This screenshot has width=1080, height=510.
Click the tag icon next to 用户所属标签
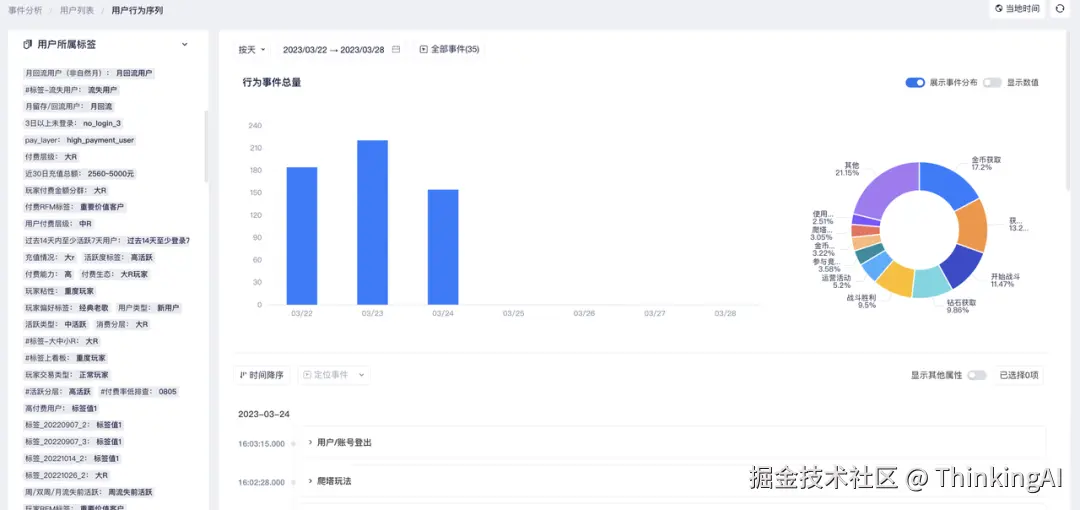click(28, 44)
